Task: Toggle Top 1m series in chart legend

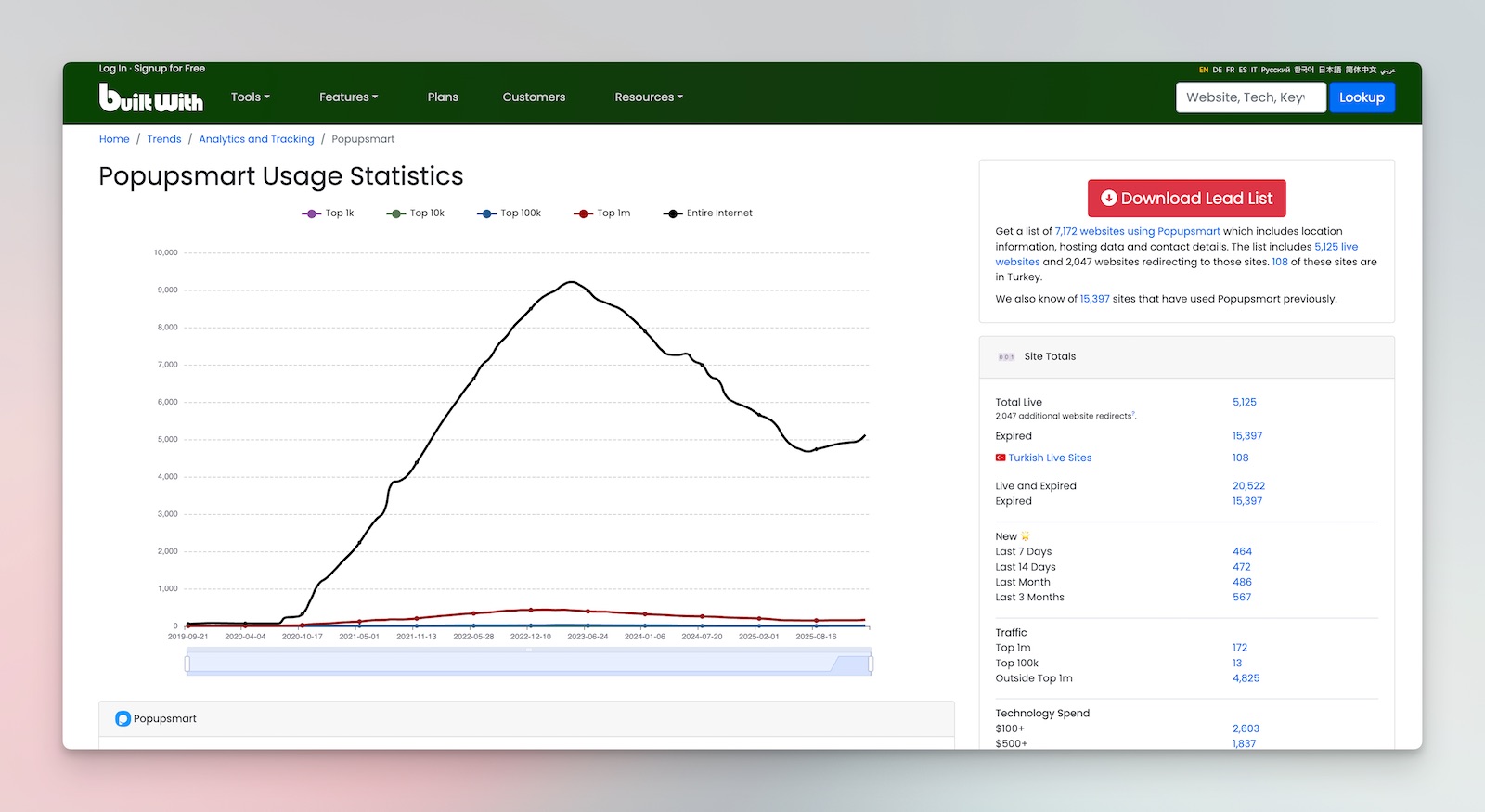Action: coord(602,213)
